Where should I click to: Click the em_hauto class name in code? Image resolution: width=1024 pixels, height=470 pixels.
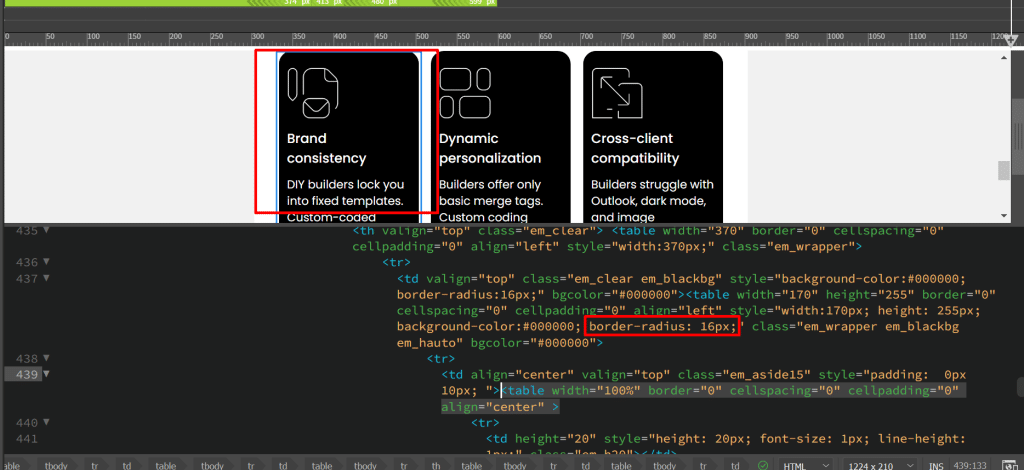click(427, 342)
